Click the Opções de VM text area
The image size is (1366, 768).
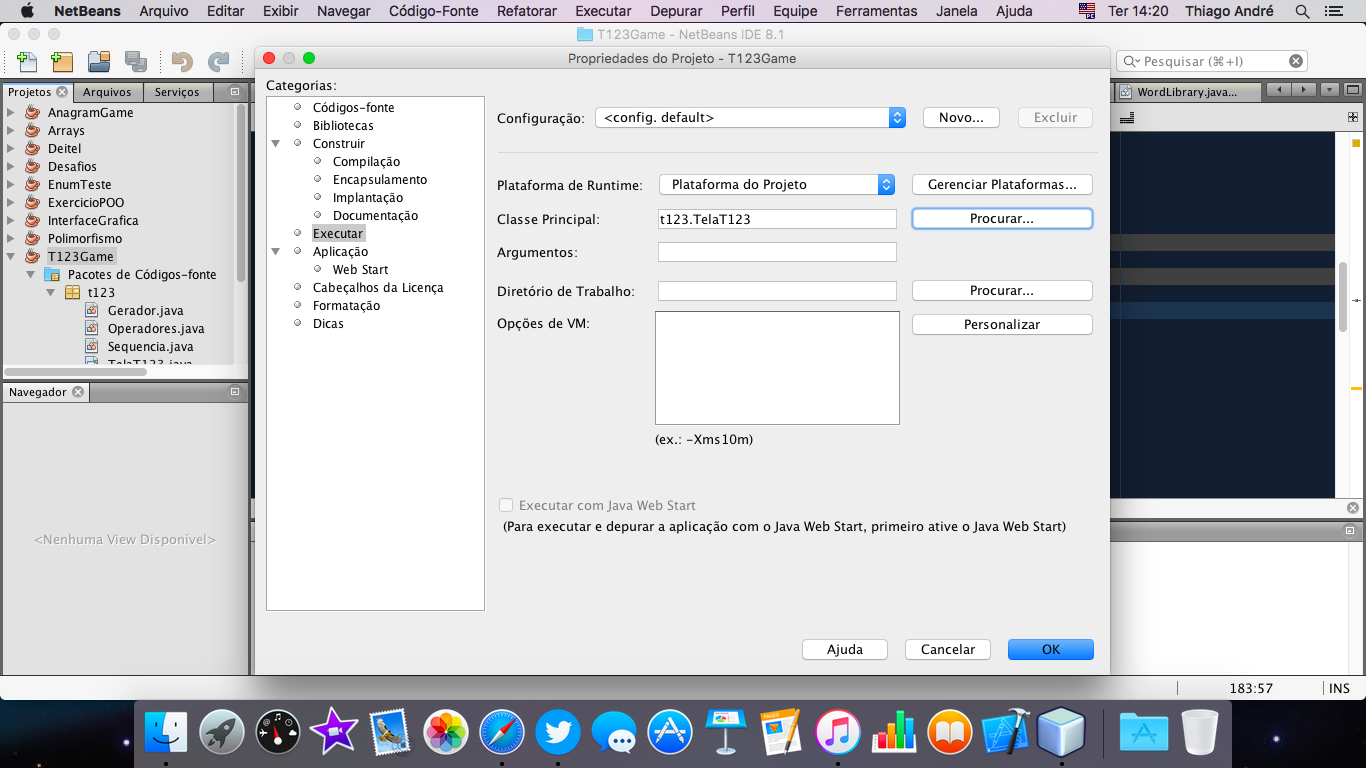coord(777,368)
